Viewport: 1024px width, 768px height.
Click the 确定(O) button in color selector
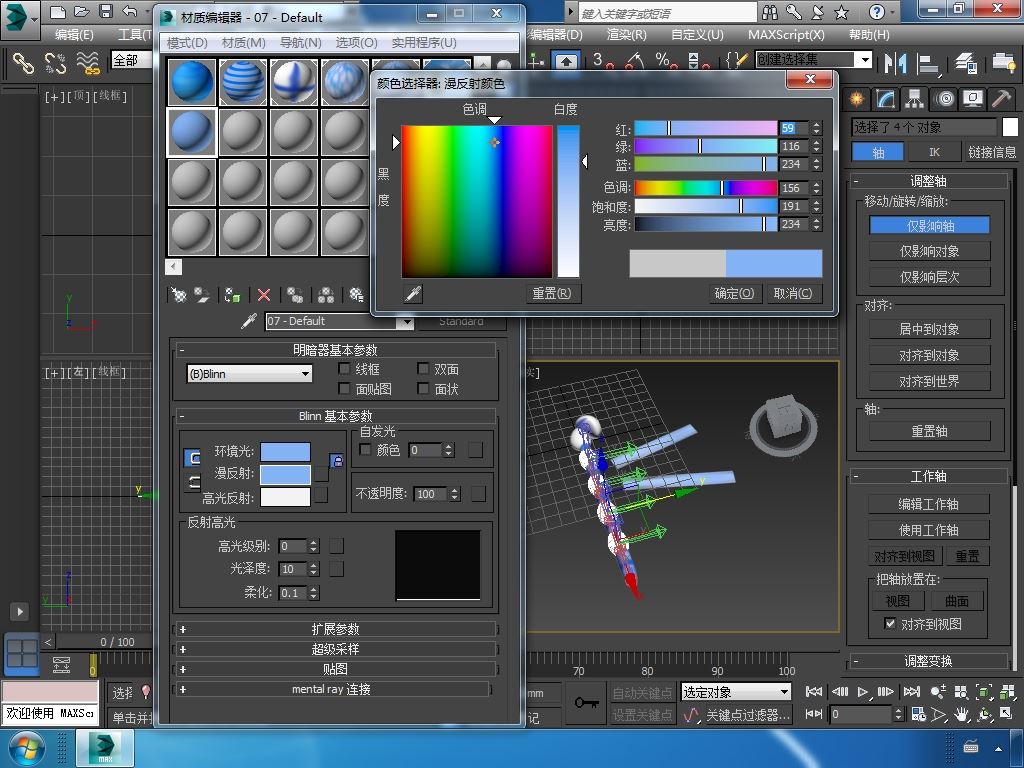point(734,293)
